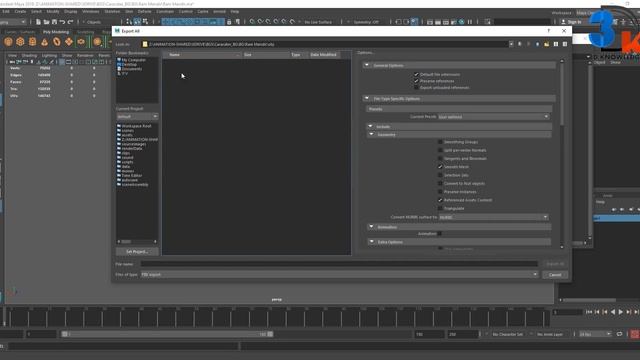Collapse File Type Specific Options section
Image resolution: width=640 pixels, height=360 pixels.
(367, 98)
